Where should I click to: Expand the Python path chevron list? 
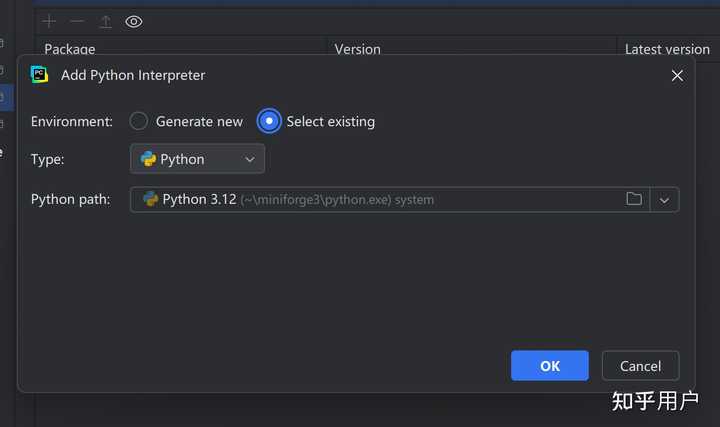point(664,200)
